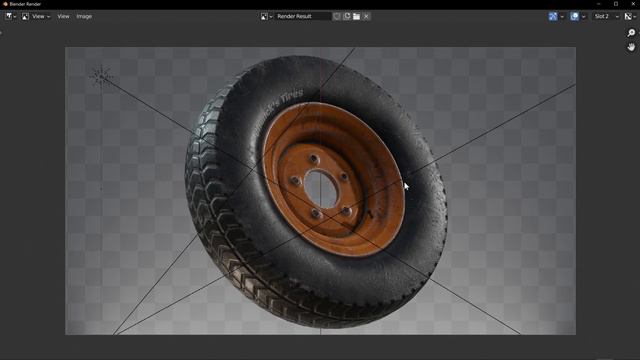Open the Image menu

(84, 16)
